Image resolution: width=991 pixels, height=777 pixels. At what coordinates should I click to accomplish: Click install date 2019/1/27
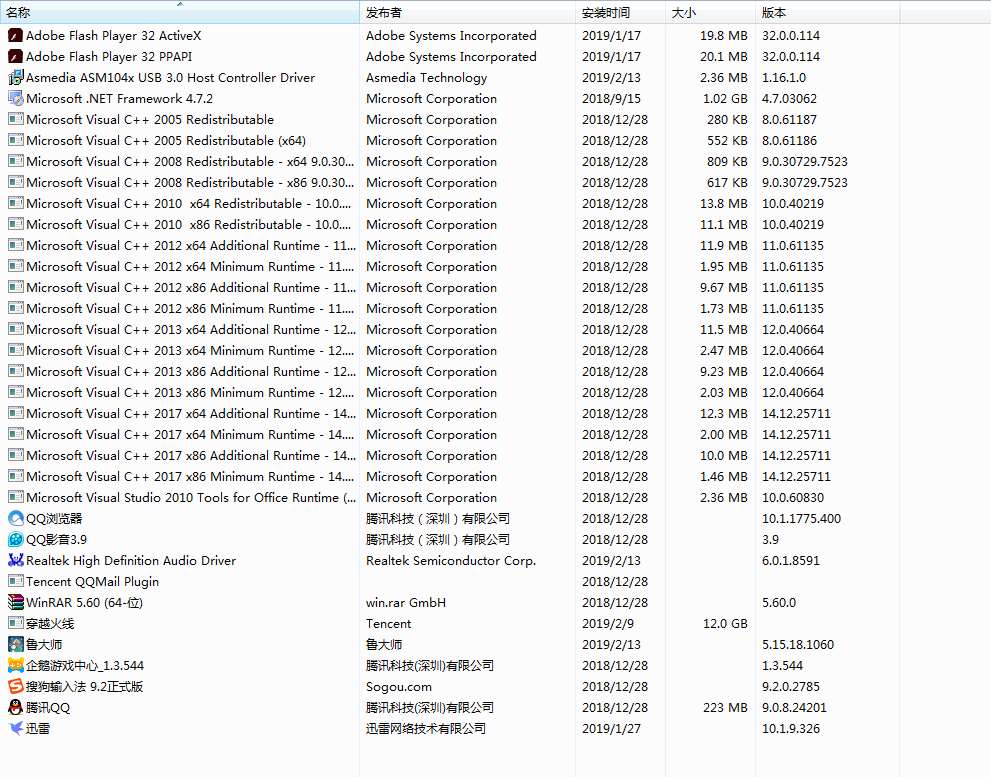(611, 728)
